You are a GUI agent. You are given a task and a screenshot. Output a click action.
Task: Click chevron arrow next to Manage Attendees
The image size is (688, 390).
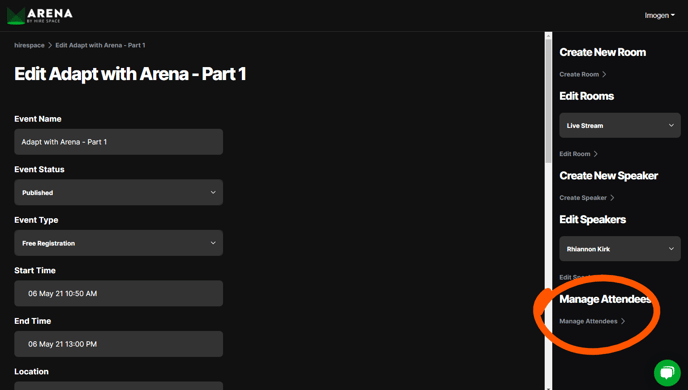tap(623, 321)
